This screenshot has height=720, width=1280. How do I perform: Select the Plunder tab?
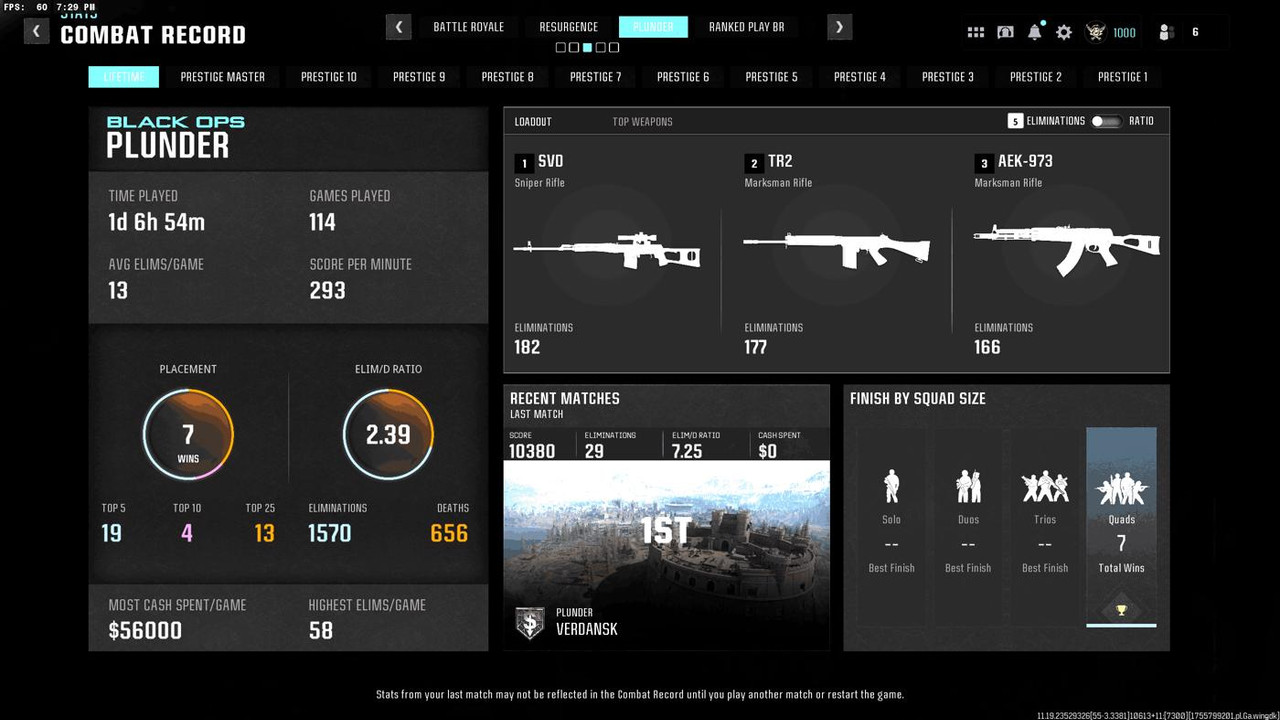point(653,27)
